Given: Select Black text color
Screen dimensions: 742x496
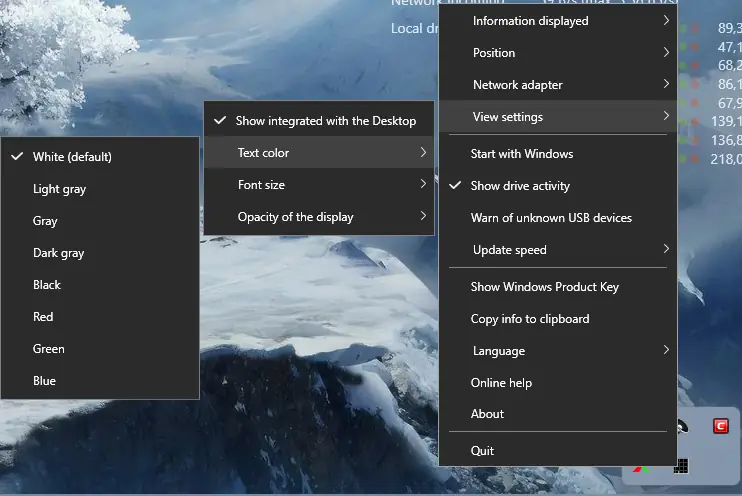Looking at the screenshot, I should [100, 285].
